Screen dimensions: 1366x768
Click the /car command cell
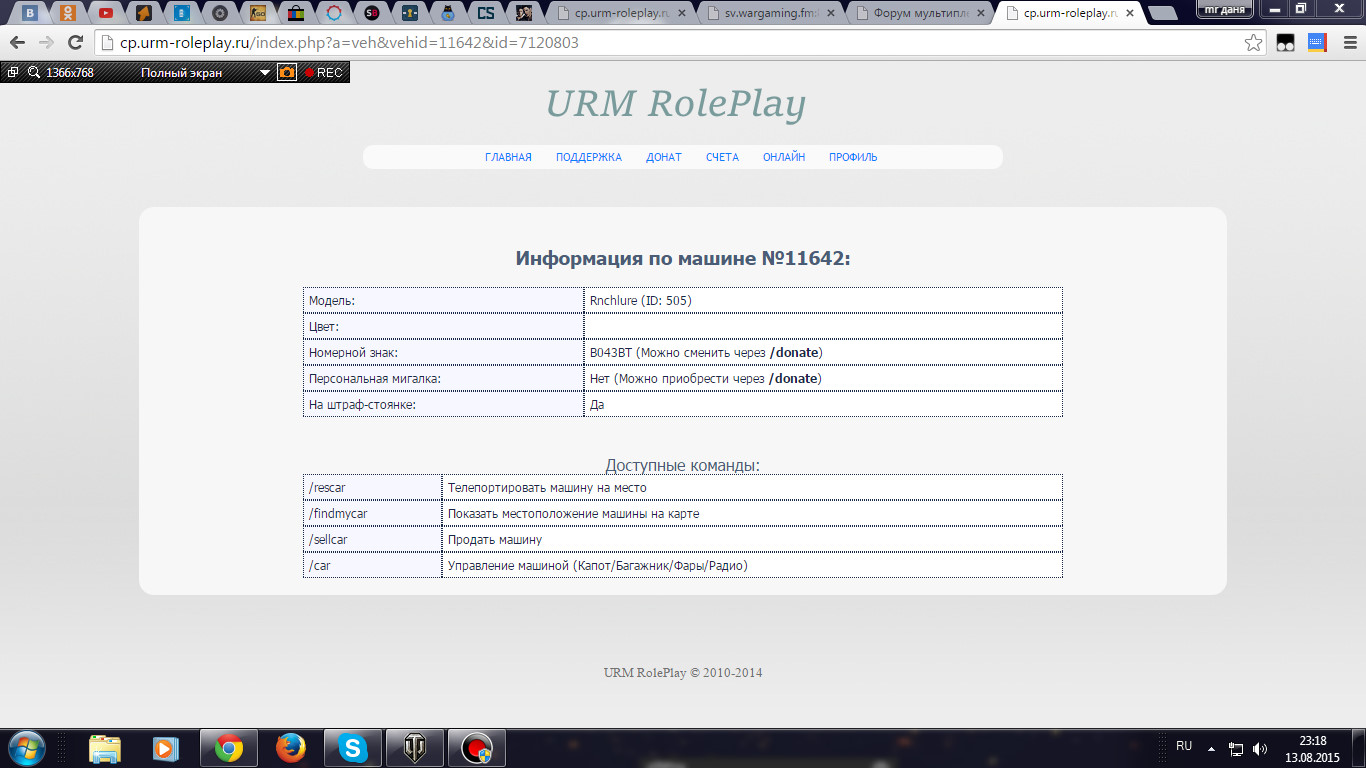tap(373, 565)
